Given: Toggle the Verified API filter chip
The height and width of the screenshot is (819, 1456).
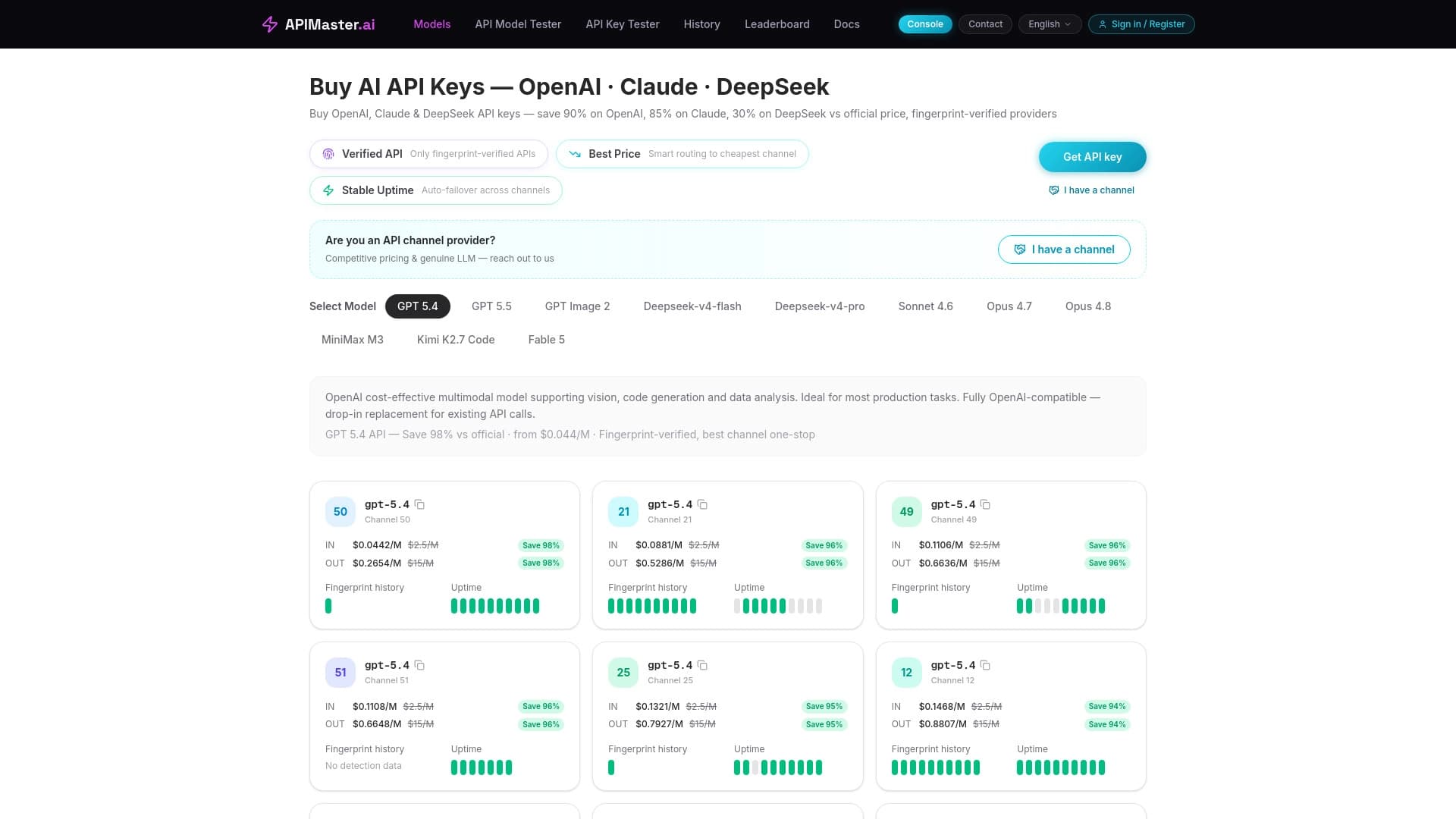Looking at the screenshot, I should point(428,154).
